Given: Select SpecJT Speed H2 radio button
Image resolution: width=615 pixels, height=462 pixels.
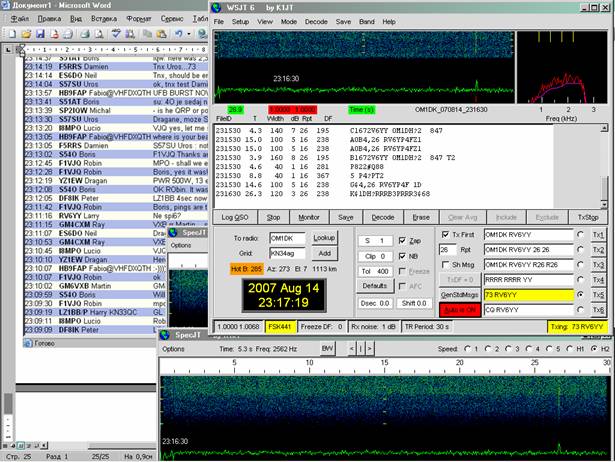Looking at the screenshot, I should 595,349.
